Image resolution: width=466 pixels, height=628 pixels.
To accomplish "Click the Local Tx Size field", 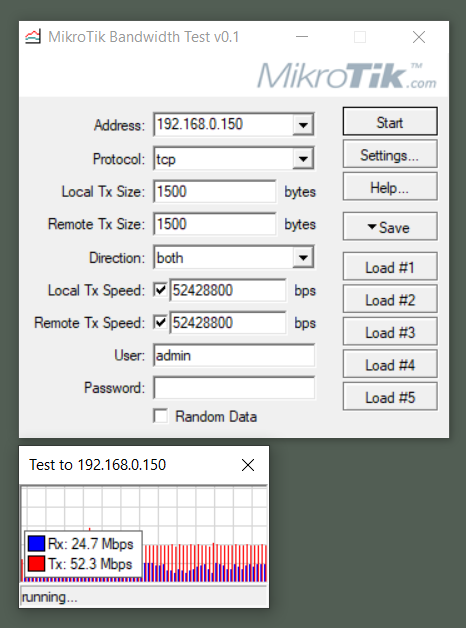I will (215, 191).
